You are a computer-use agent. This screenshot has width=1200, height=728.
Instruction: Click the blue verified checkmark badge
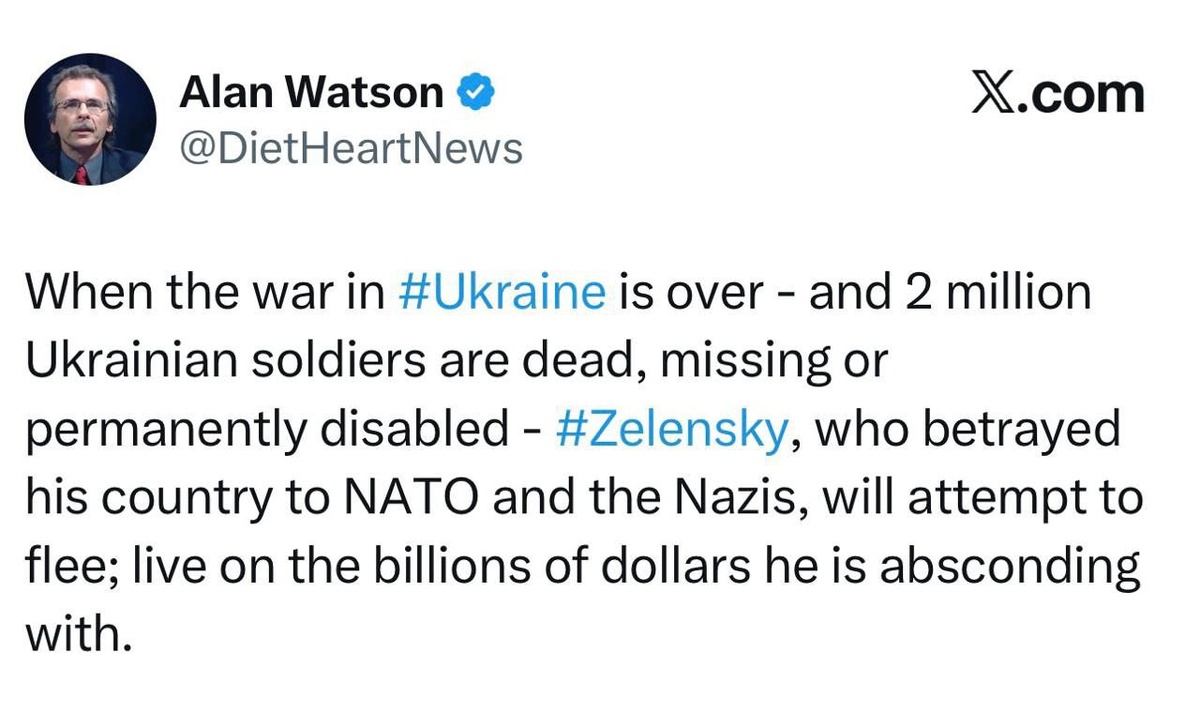[474, 93]
